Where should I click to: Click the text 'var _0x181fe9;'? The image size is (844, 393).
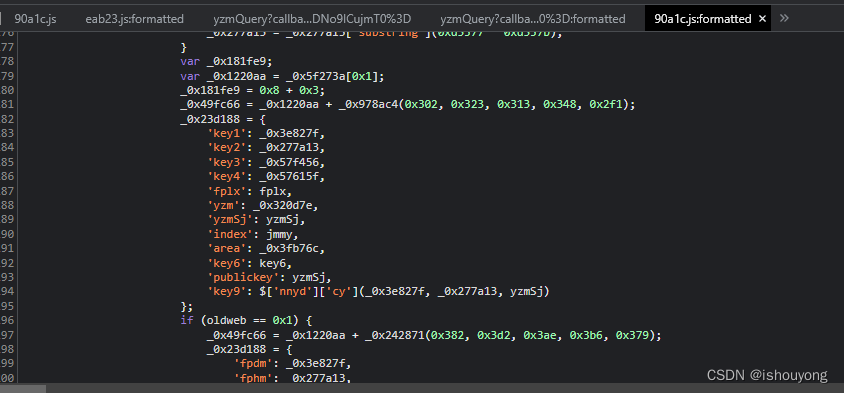[227, 61]
